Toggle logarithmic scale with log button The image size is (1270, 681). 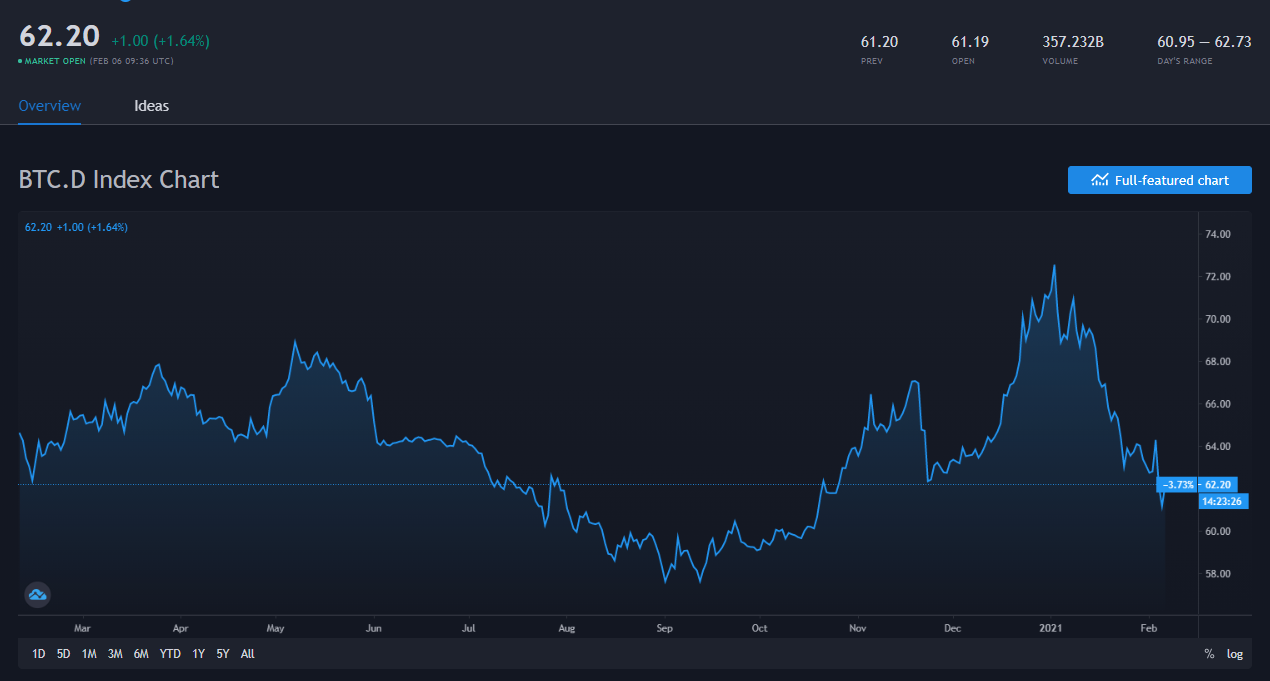click(1235, 654)
